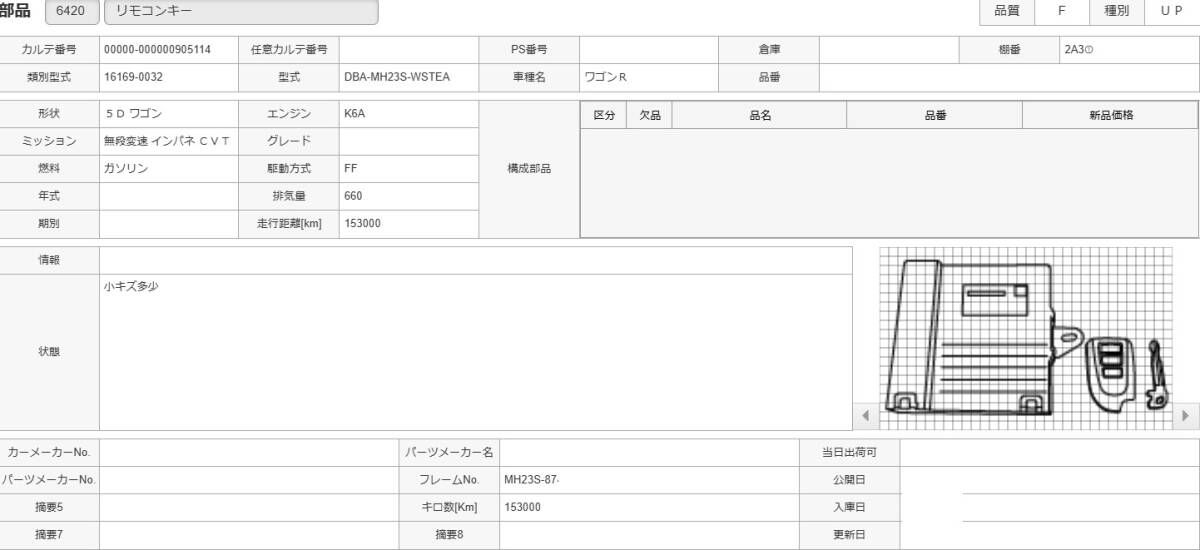Click the empty 摘要8 field
This screenshot has height=550, width=1200.
click(649, 535)
